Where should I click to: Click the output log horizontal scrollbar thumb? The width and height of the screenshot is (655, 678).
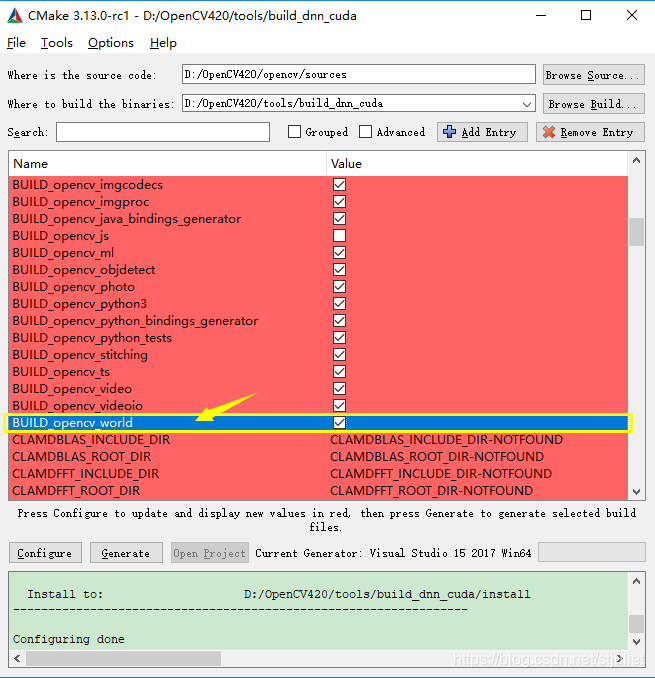click(124, 659)
